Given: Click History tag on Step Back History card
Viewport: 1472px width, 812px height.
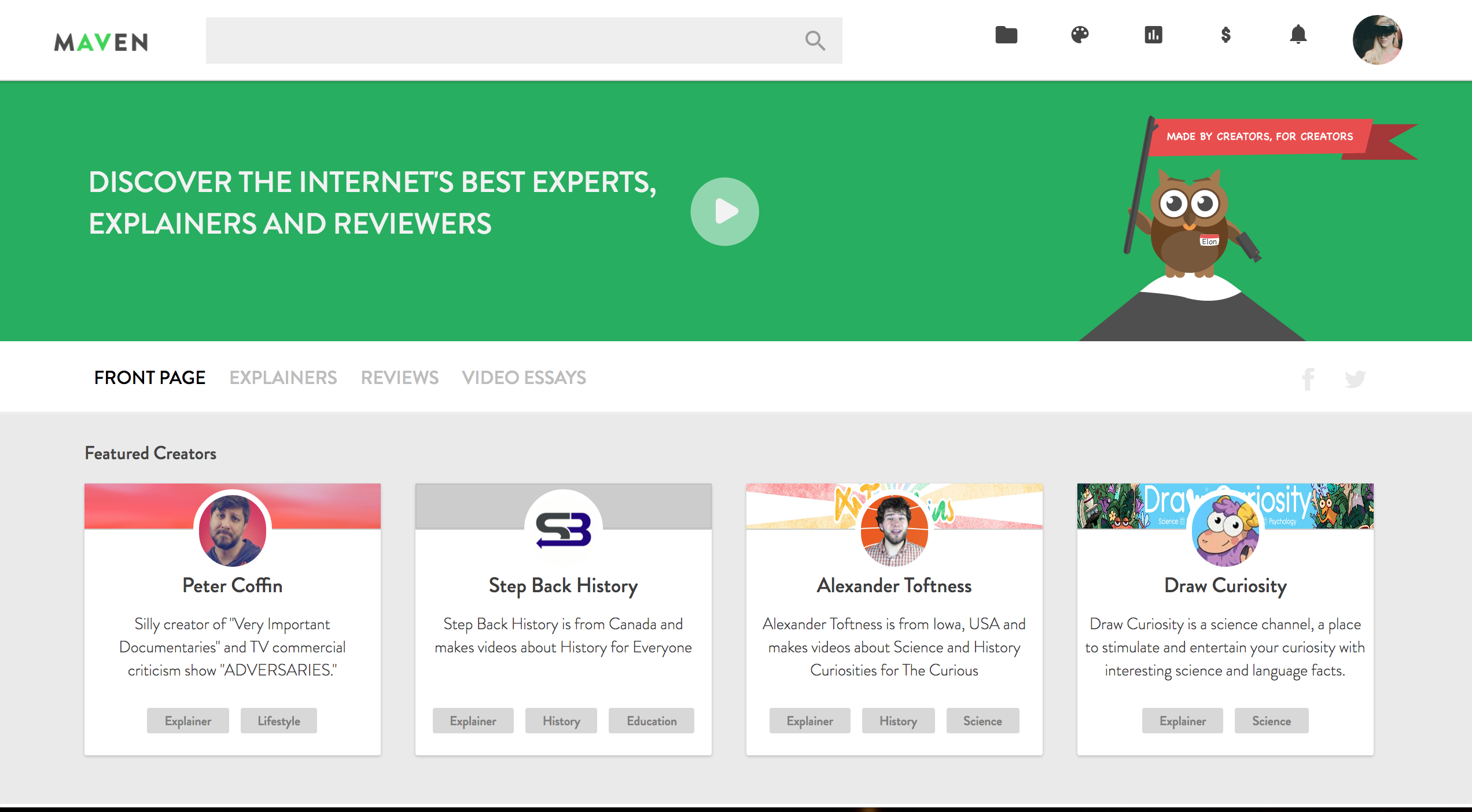Looking at the screenshot, I should pyautogui.click(x=561, y=721).
